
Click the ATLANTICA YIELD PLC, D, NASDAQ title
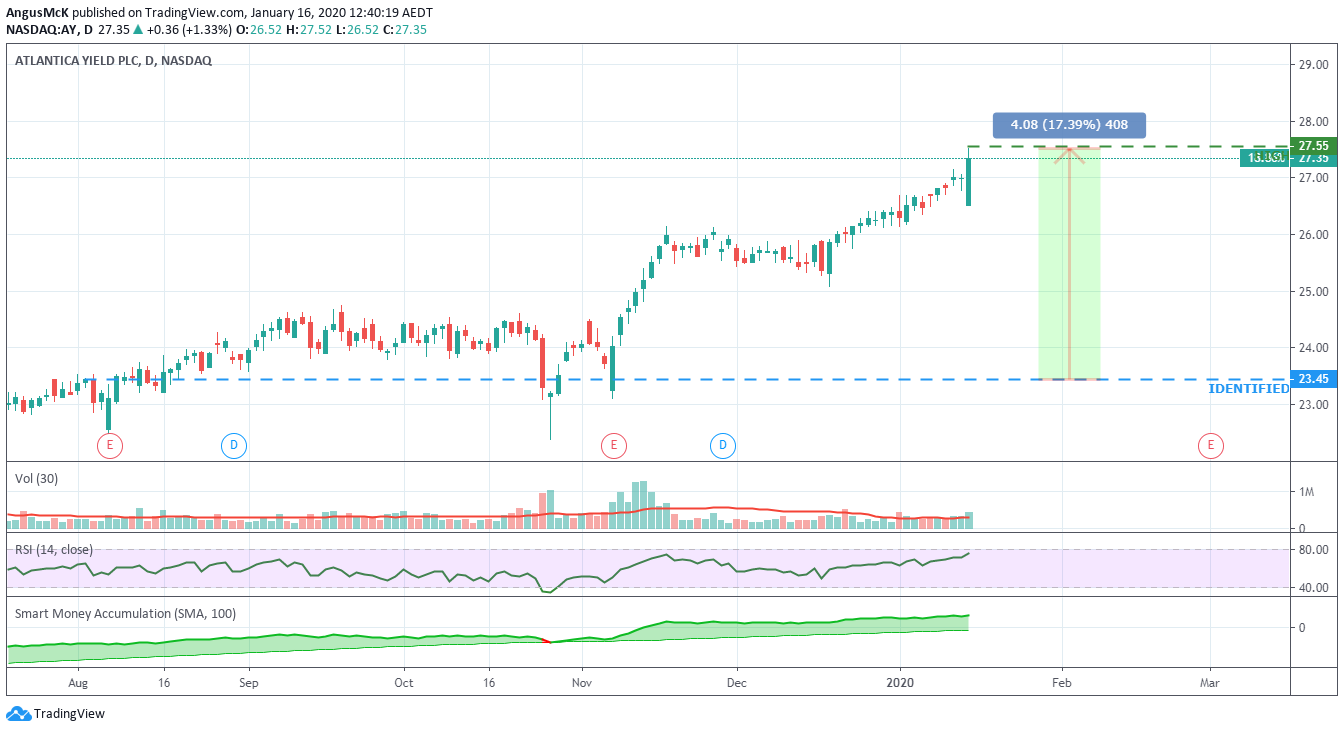pyautogui.click(x=113, y=60)
